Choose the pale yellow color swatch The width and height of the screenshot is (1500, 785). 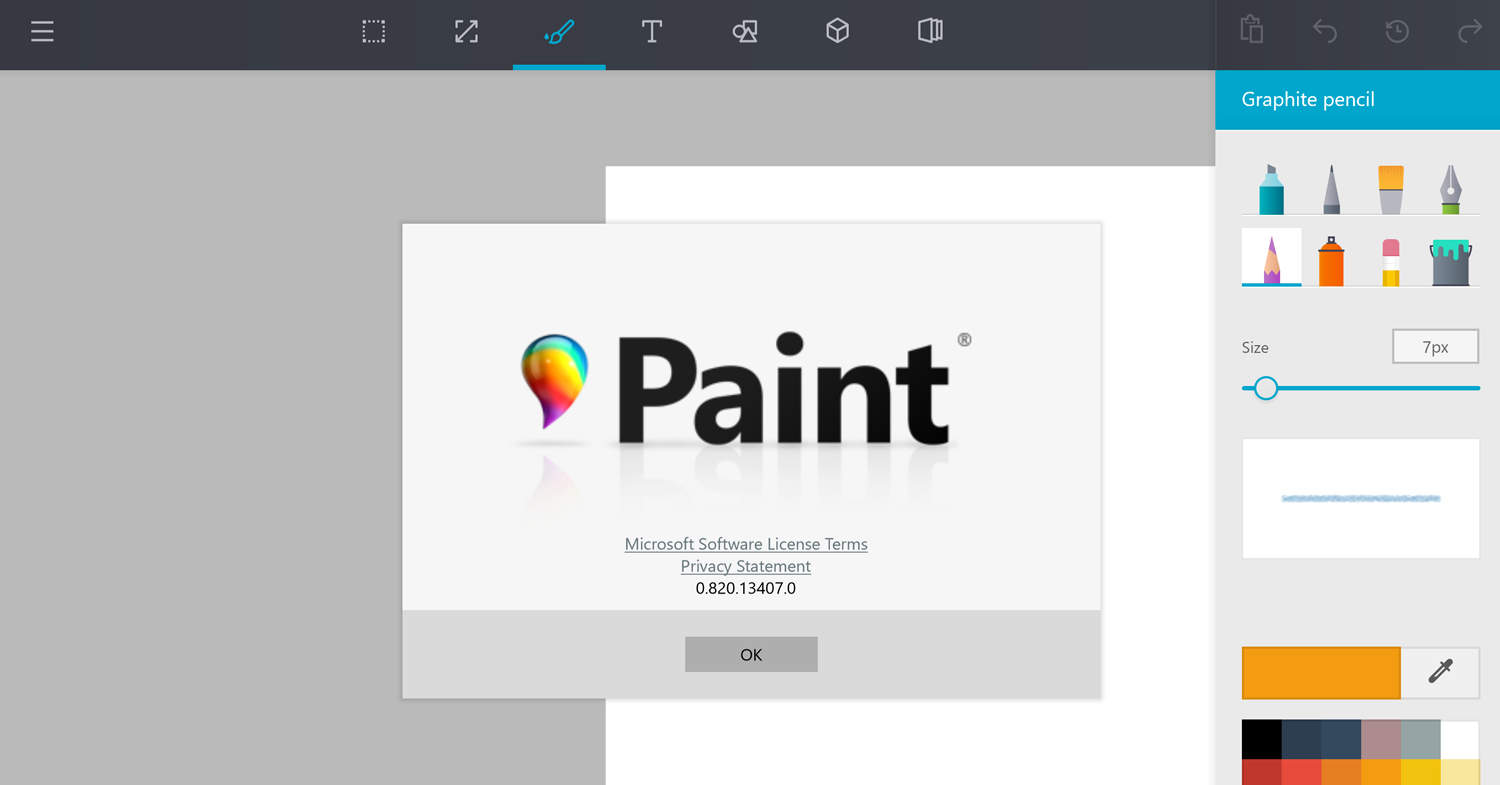tap(1460, 772)
